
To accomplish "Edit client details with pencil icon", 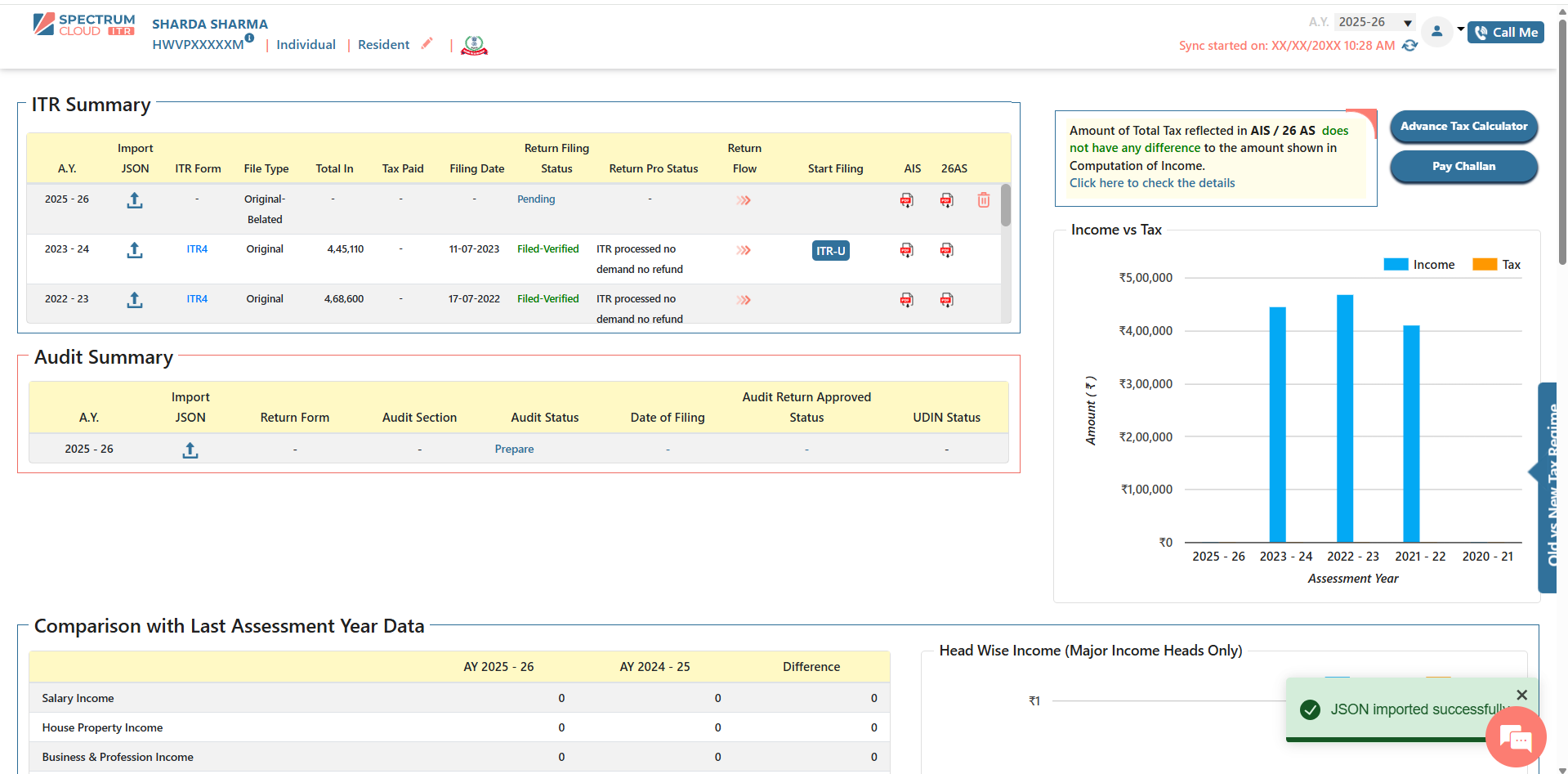I will tap(427, 44).
